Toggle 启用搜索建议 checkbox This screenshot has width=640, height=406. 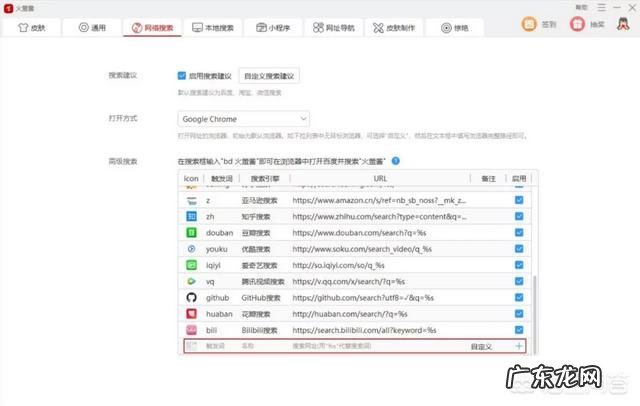point(182,76)
